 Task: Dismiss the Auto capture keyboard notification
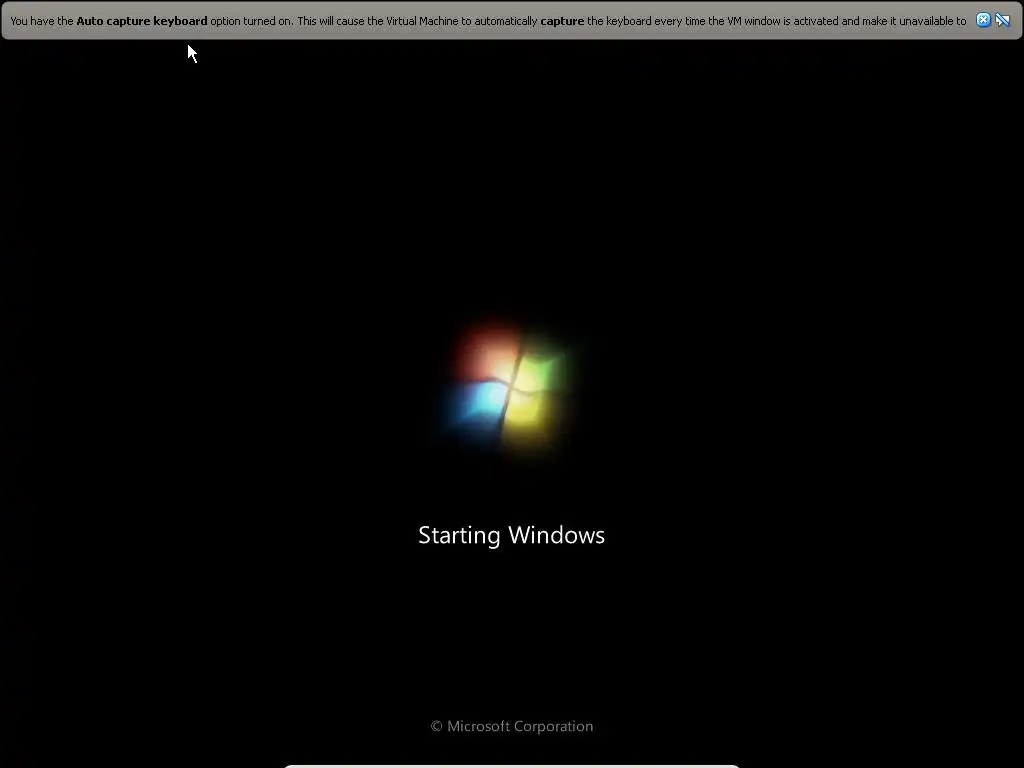coord(983,20)
